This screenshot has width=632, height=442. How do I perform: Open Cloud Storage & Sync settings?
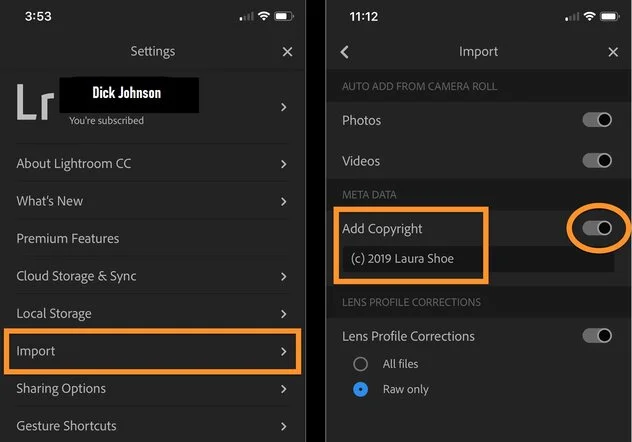coord(152,276)
